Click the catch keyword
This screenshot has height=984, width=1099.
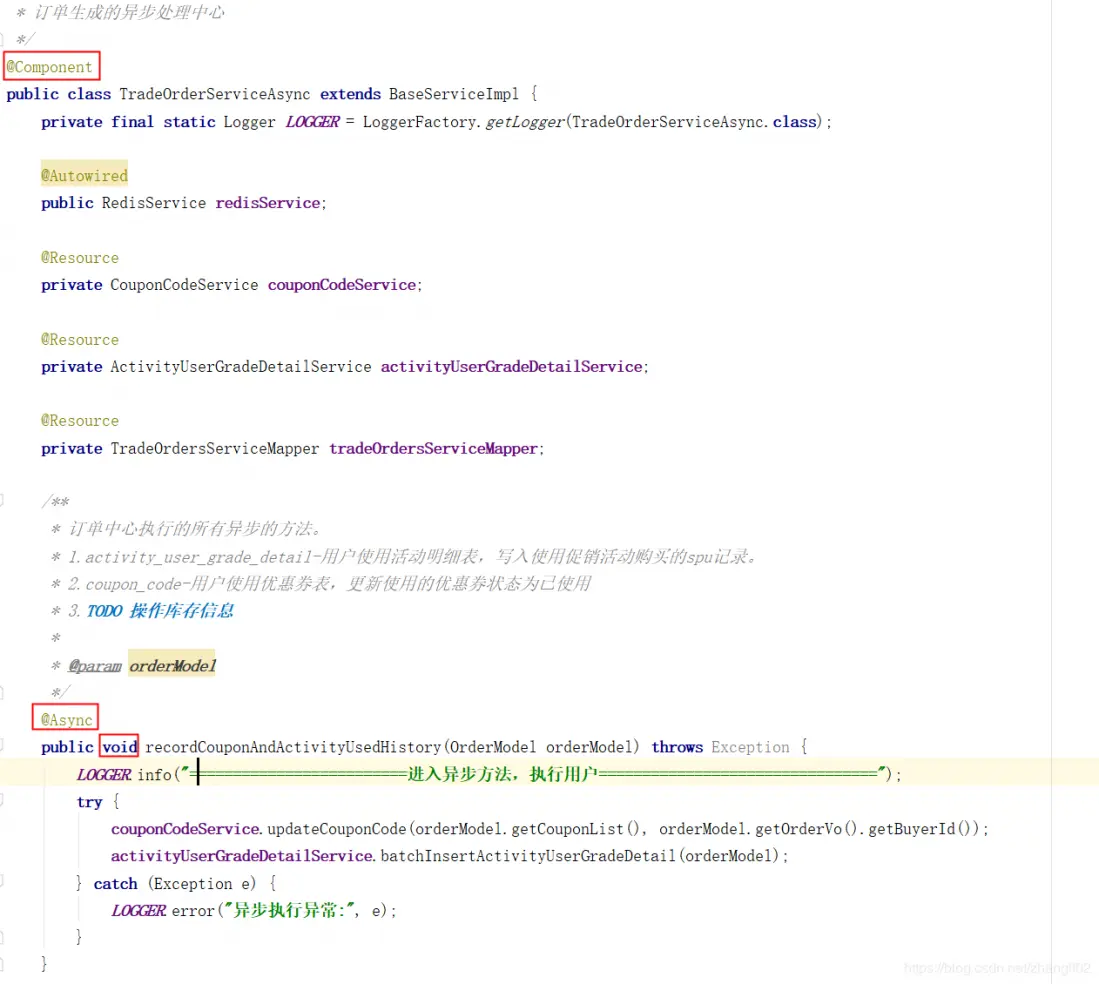click(116, 884)
